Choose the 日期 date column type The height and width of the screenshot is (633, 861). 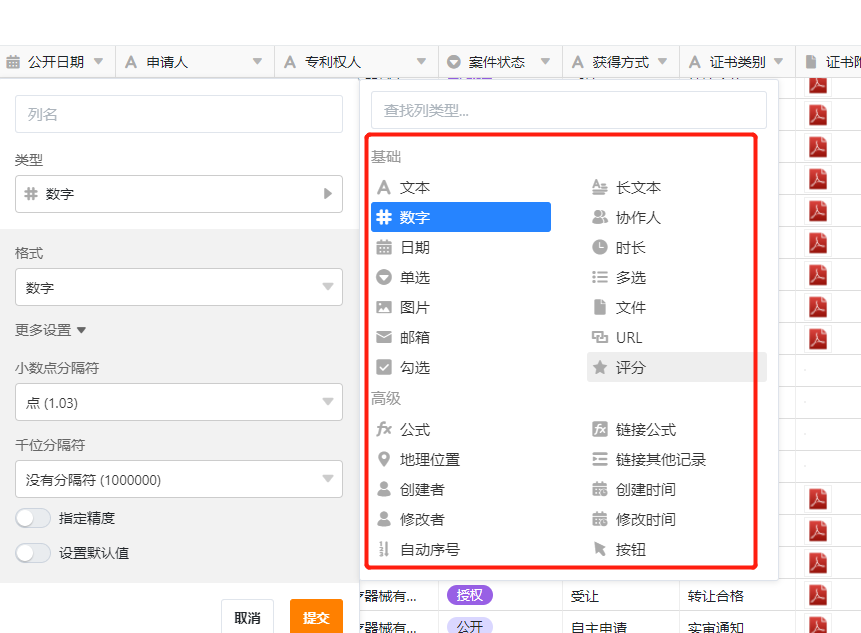pos(414,248)
